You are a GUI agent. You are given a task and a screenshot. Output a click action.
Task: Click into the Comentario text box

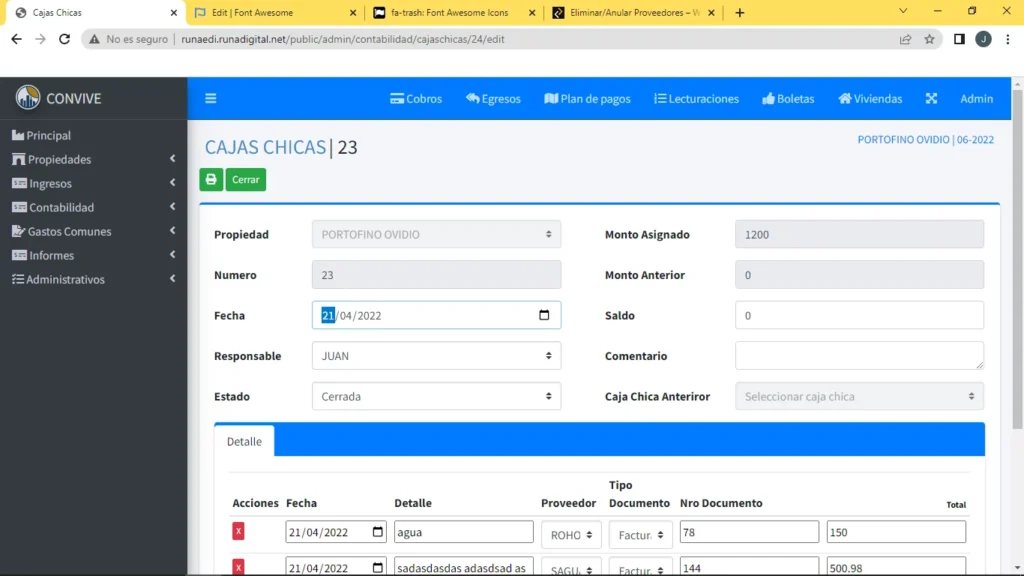pos(858,356)
